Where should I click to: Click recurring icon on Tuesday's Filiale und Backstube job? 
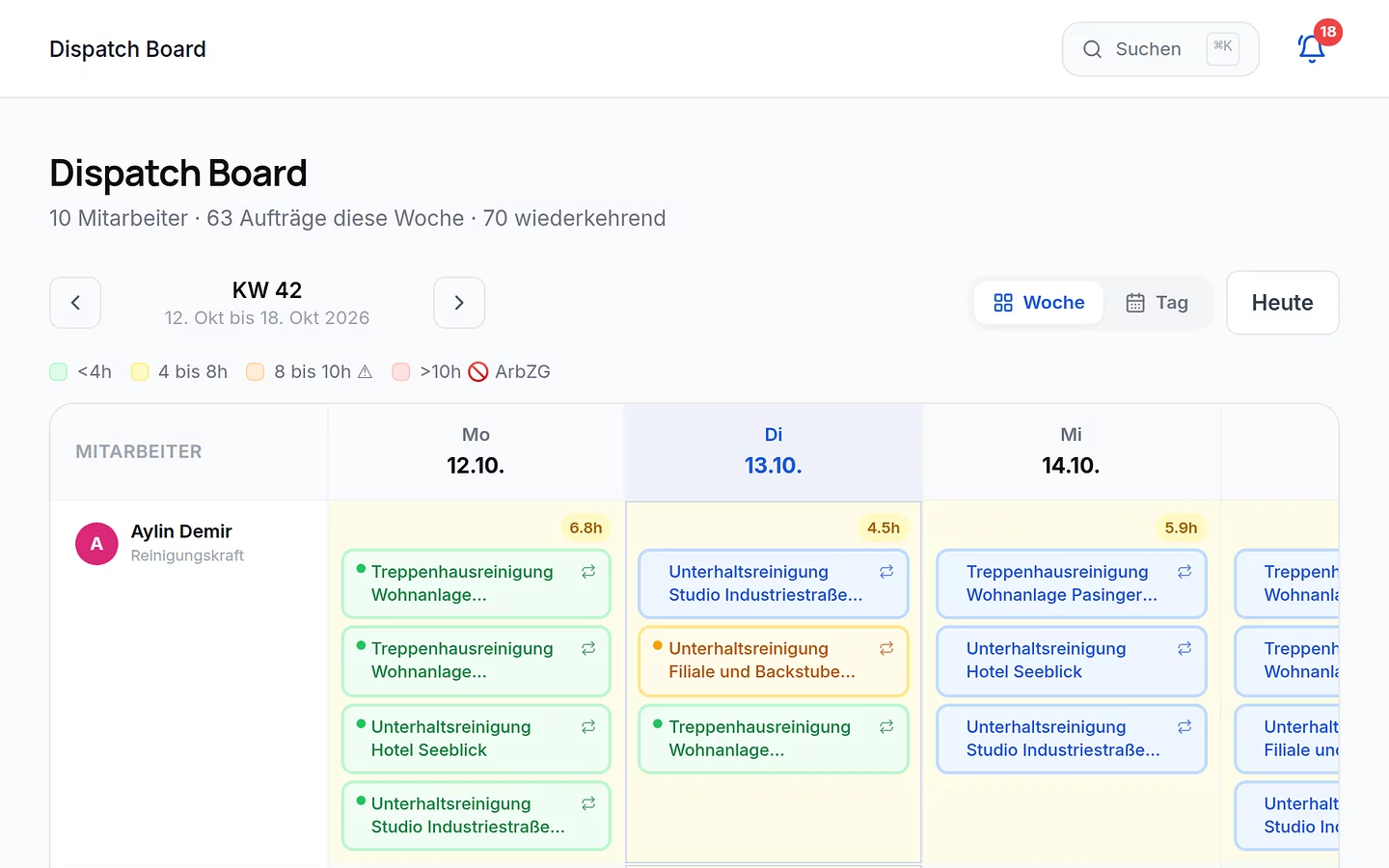[886, 649]
